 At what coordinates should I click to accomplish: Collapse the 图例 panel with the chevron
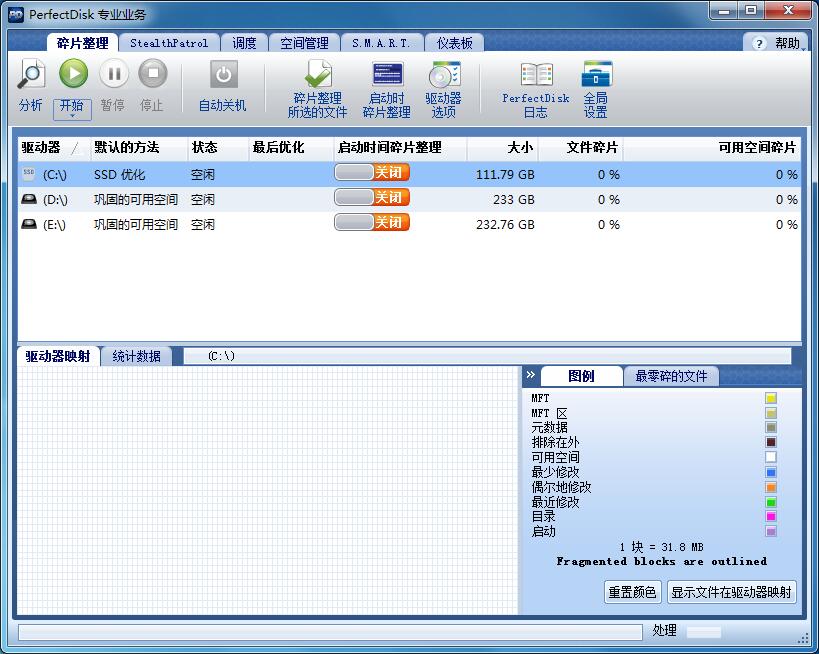531,377
